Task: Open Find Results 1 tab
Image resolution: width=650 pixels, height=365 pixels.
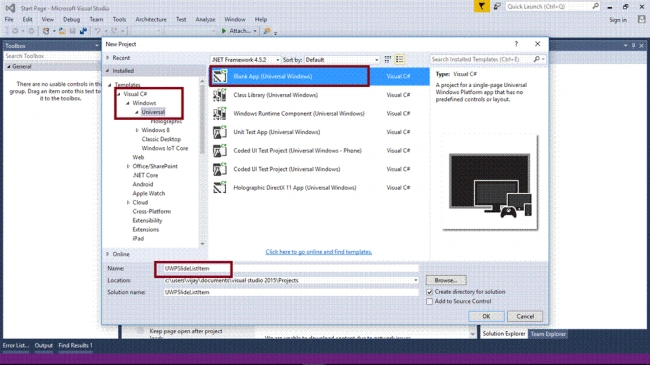Action: tap(75, 346)
